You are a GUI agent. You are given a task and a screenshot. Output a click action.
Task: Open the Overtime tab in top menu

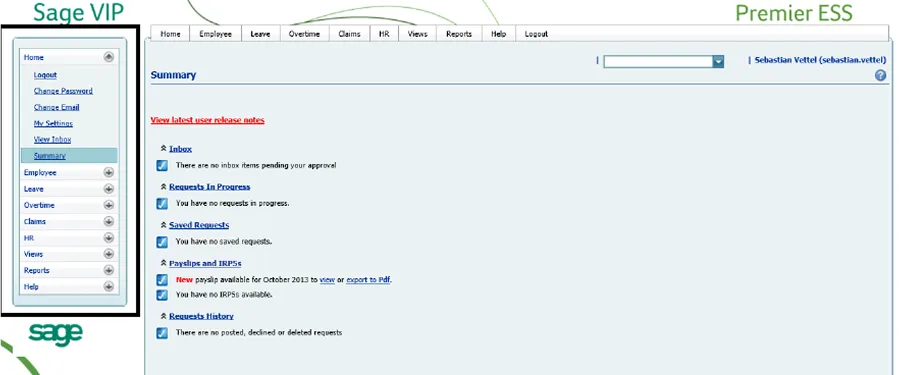pyautogui.click(x=304, y=34)
